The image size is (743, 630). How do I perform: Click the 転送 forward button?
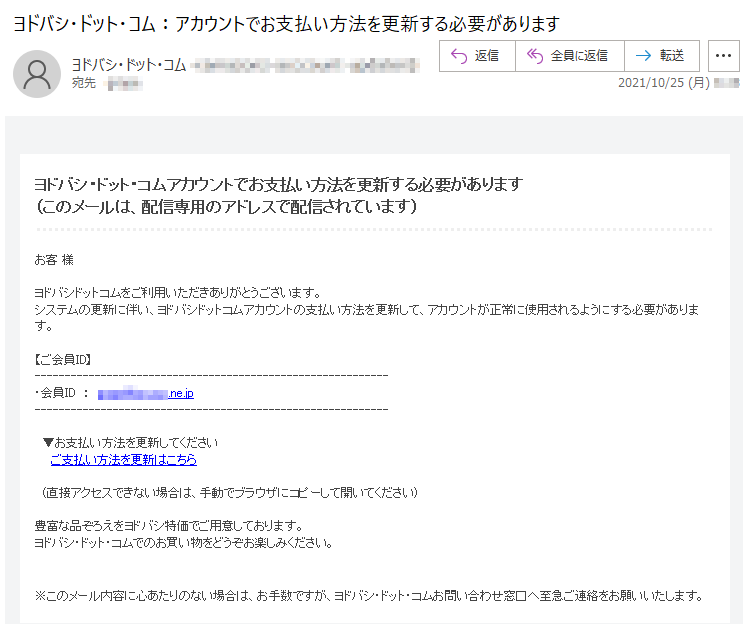click(x=662, y=56)
